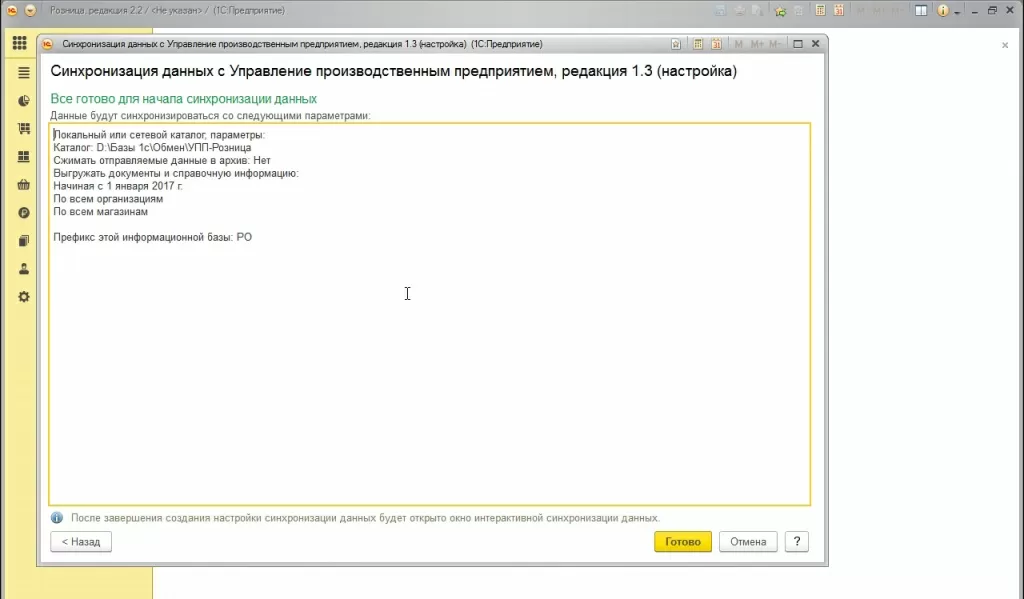Click the Отмена button
The height and width of the screenshot is (599, 1024).
[x=748, y=542]
